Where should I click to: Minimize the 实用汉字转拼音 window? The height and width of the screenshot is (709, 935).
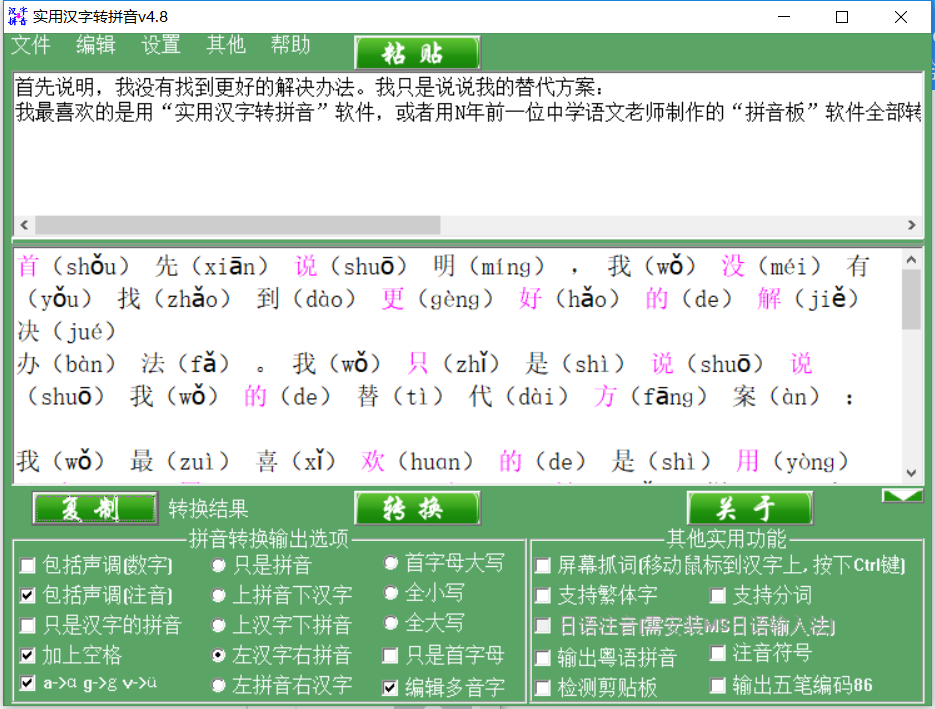coord(784,17)
